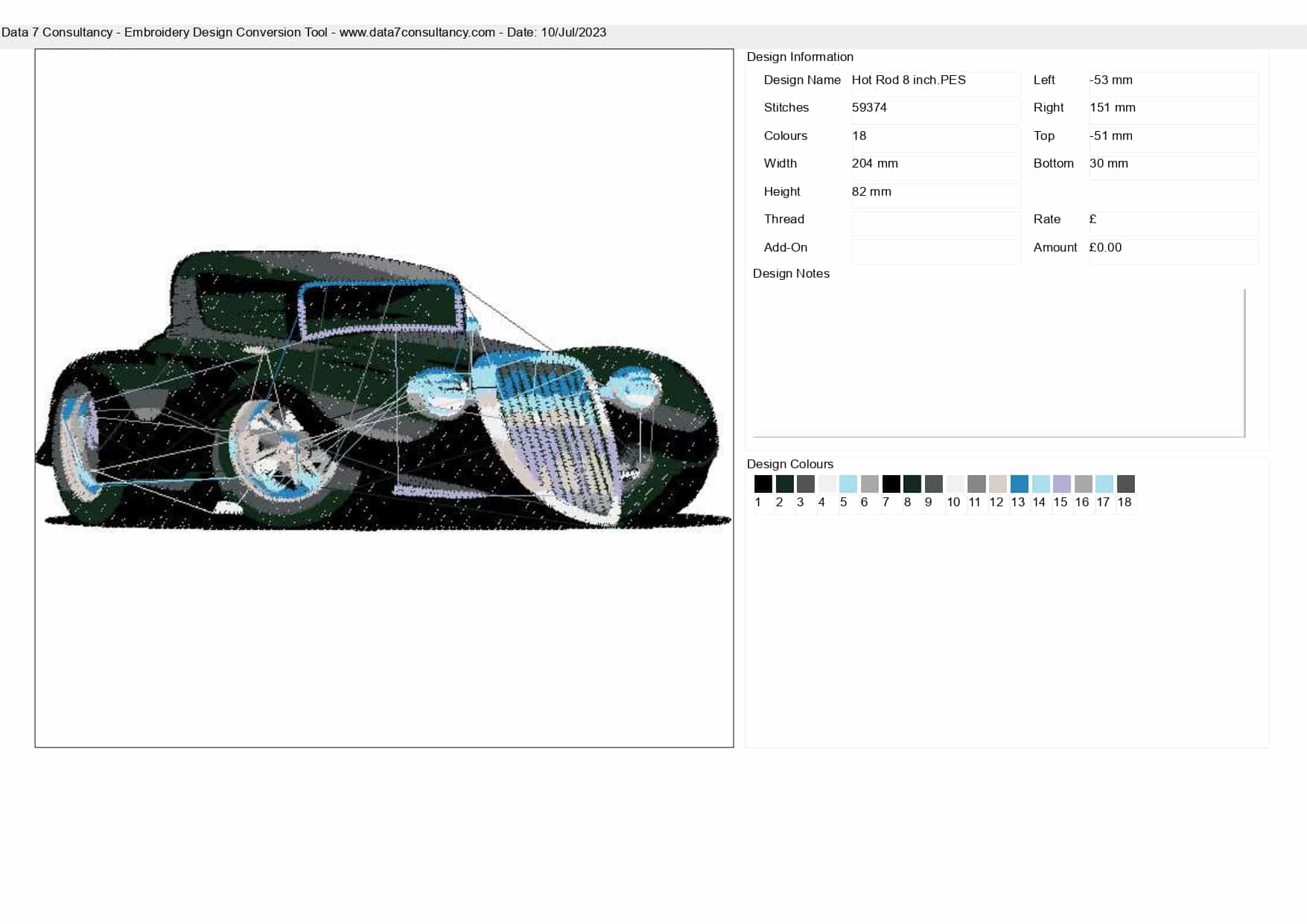The height and width of the screenshot is (924, 1307).
Task: Click the Left field showing -53 mm
Action: tap(1173, 83)
